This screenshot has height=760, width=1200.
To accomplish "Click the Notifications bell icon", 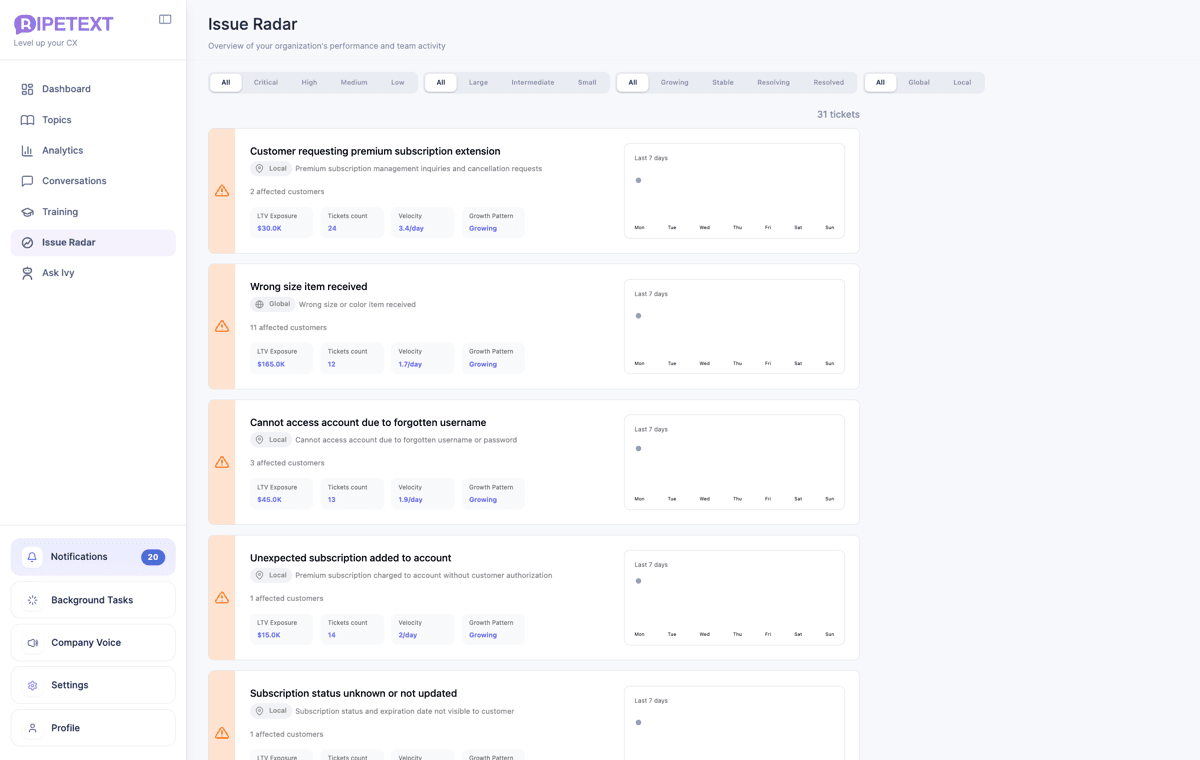I will (32, 556).
